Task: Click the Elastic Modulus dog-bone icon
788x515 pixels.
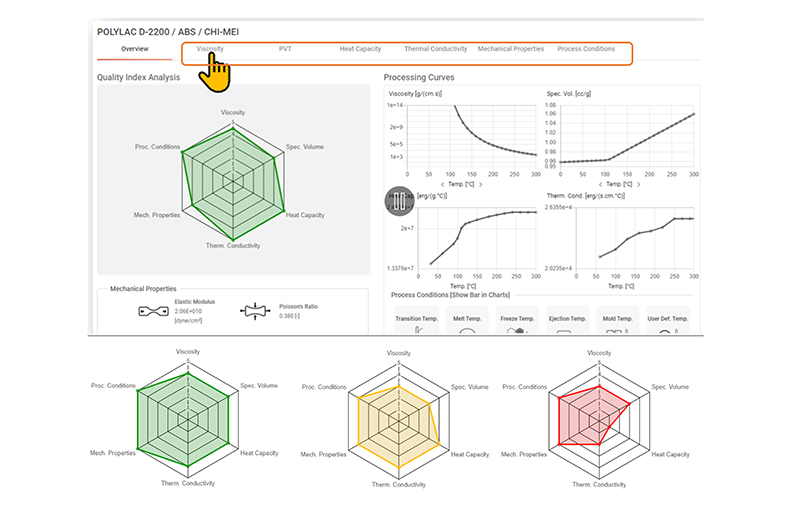Action: pos(153,312)
